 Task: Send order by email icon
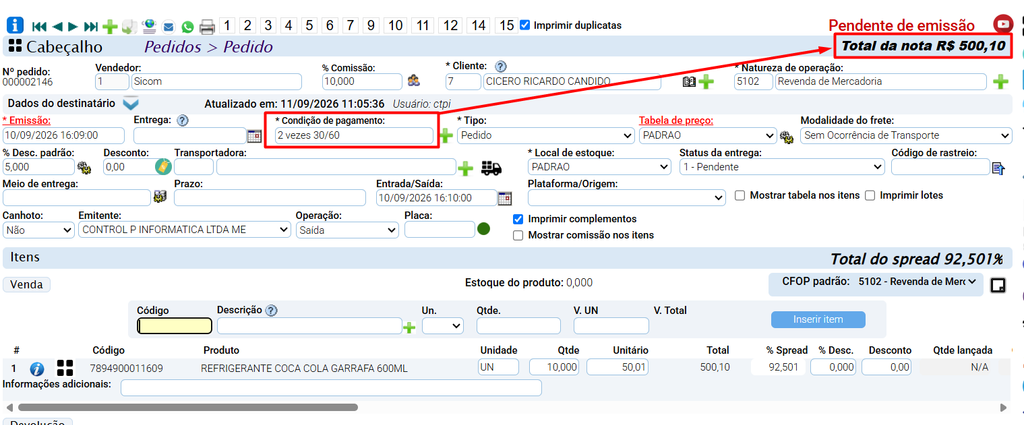168,27
